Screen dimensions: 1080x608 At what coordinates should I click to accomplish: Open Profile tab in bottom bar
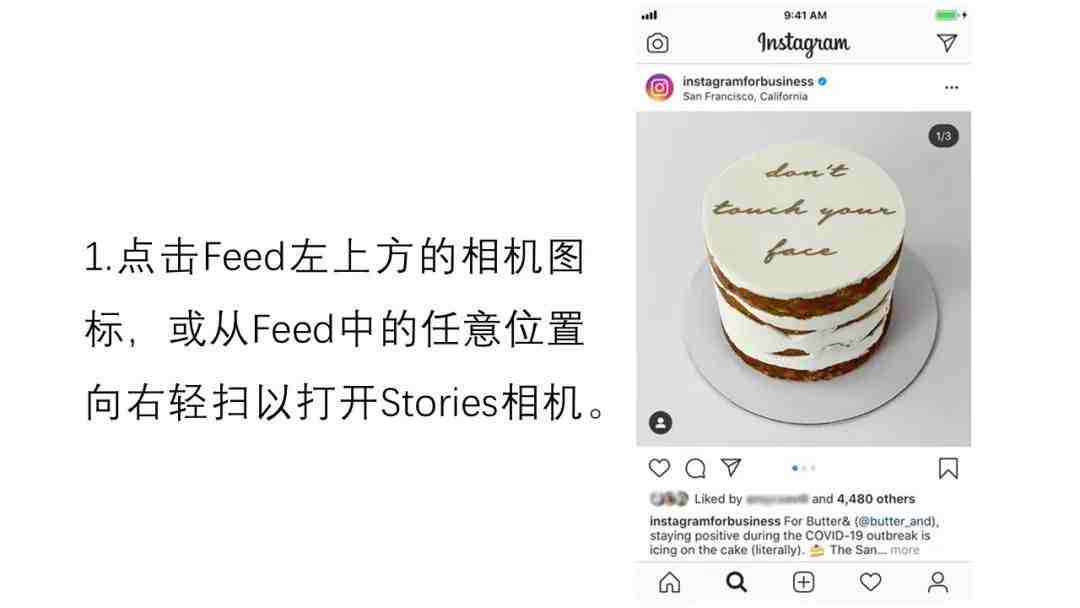pos(937,583)
